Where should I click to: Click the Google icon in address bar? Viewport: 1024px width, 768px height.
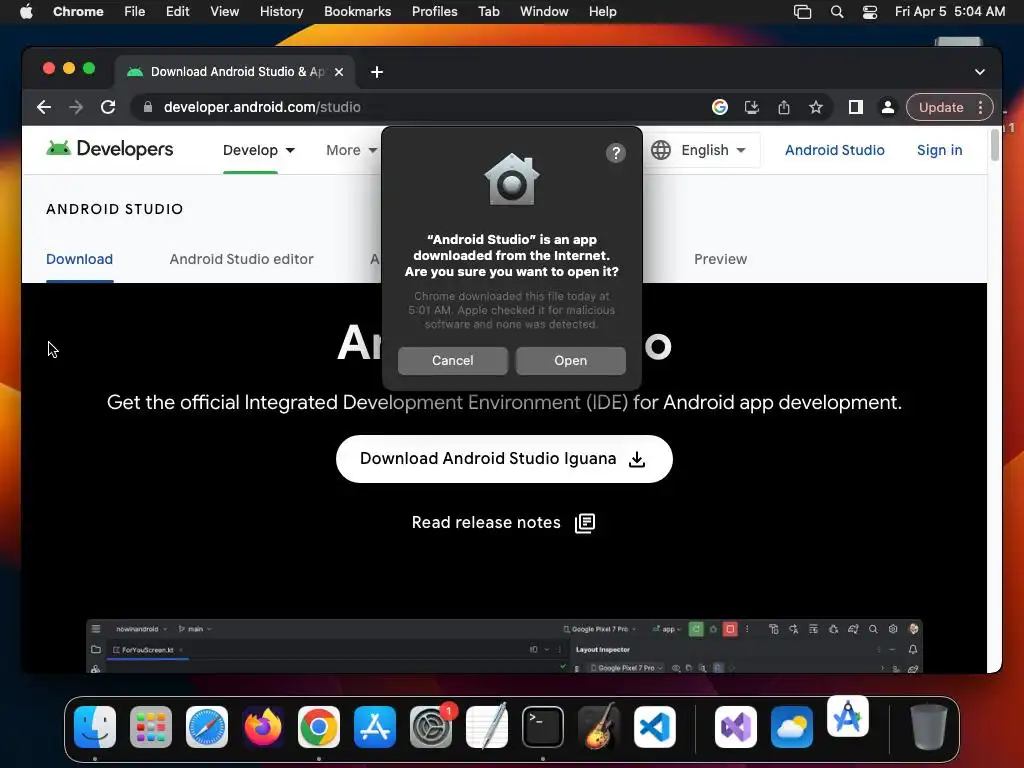[x=720, y=107]
